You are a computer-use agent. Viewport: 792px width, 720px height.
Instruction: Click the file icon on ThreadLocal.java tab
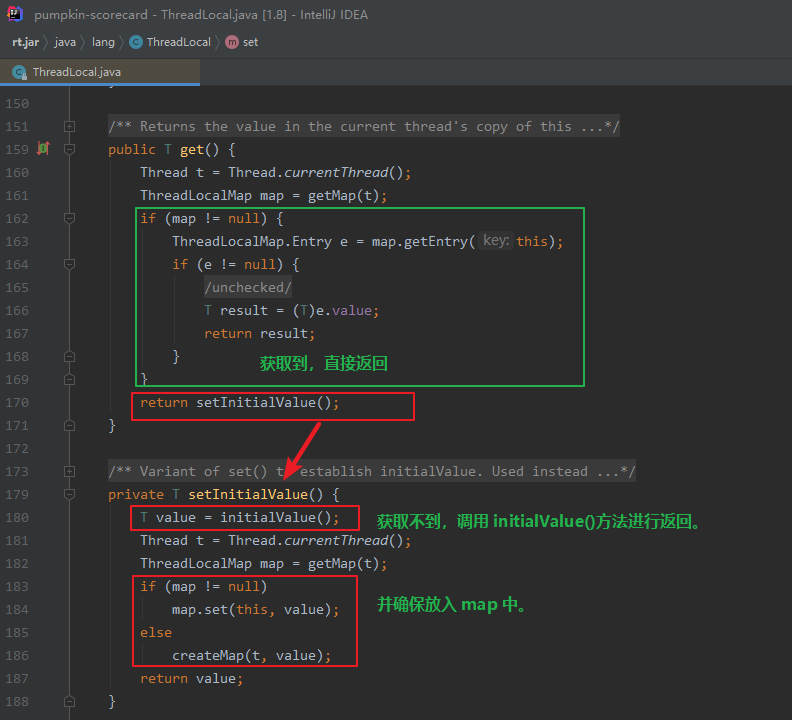pos(19,72)
